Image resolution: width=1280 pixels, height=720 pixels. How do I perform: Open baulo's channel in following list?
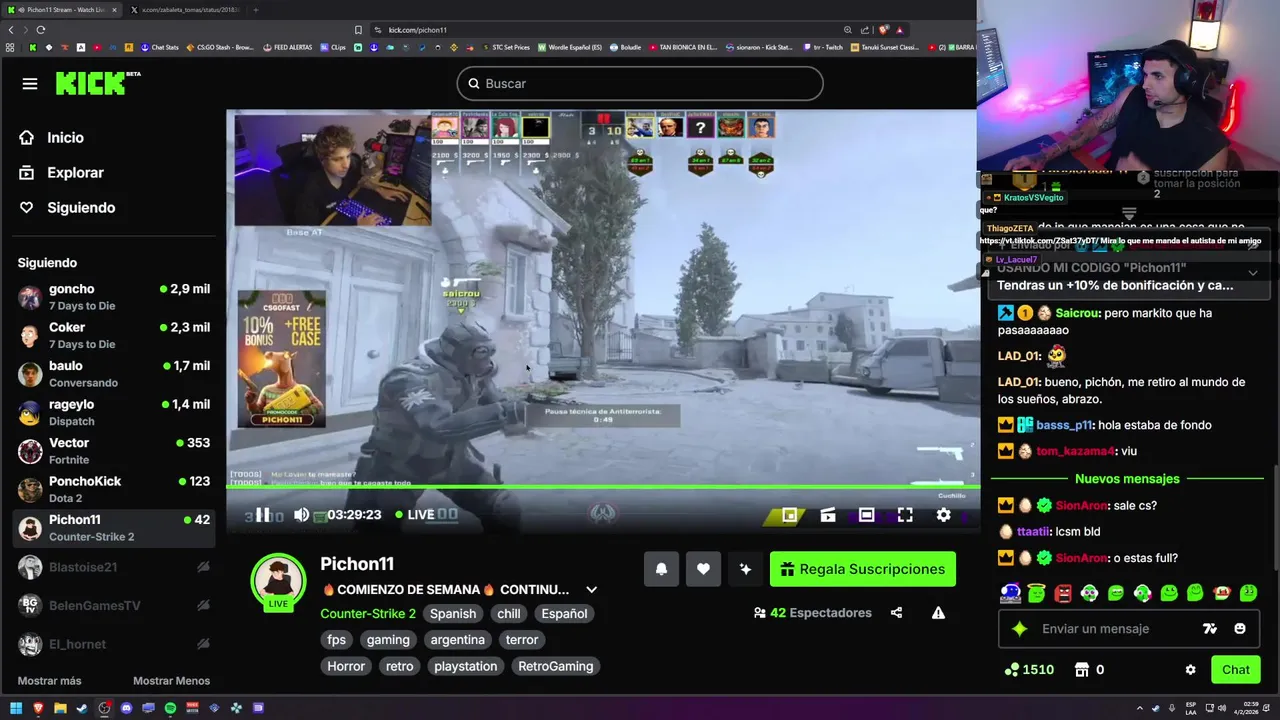[x=115, y=374]
